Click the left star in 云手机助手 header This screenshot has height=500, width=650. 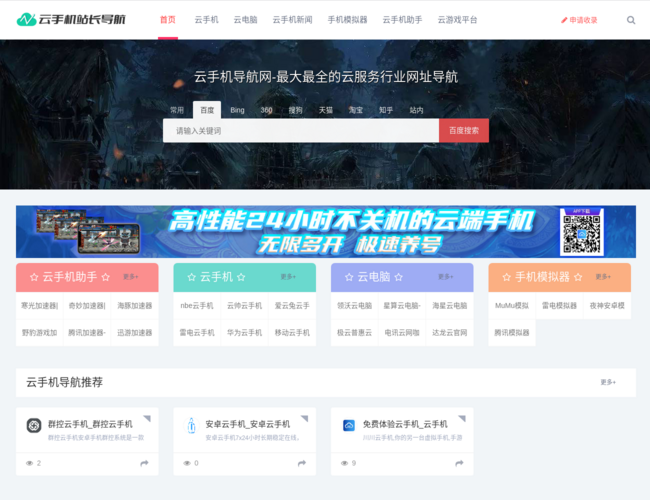34,277
